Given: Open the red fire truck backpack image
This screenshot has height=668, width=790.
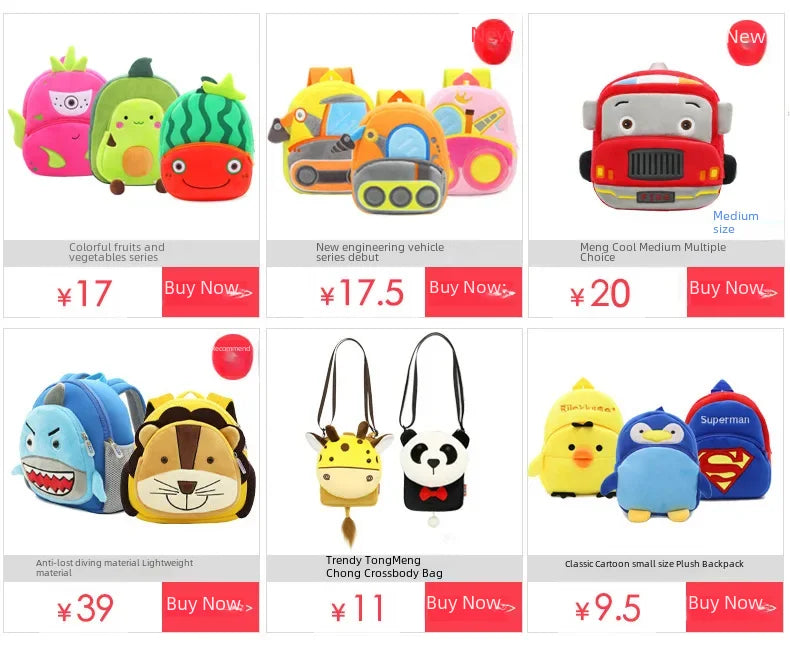Looking at the screenshot, I should coord(655,137).
